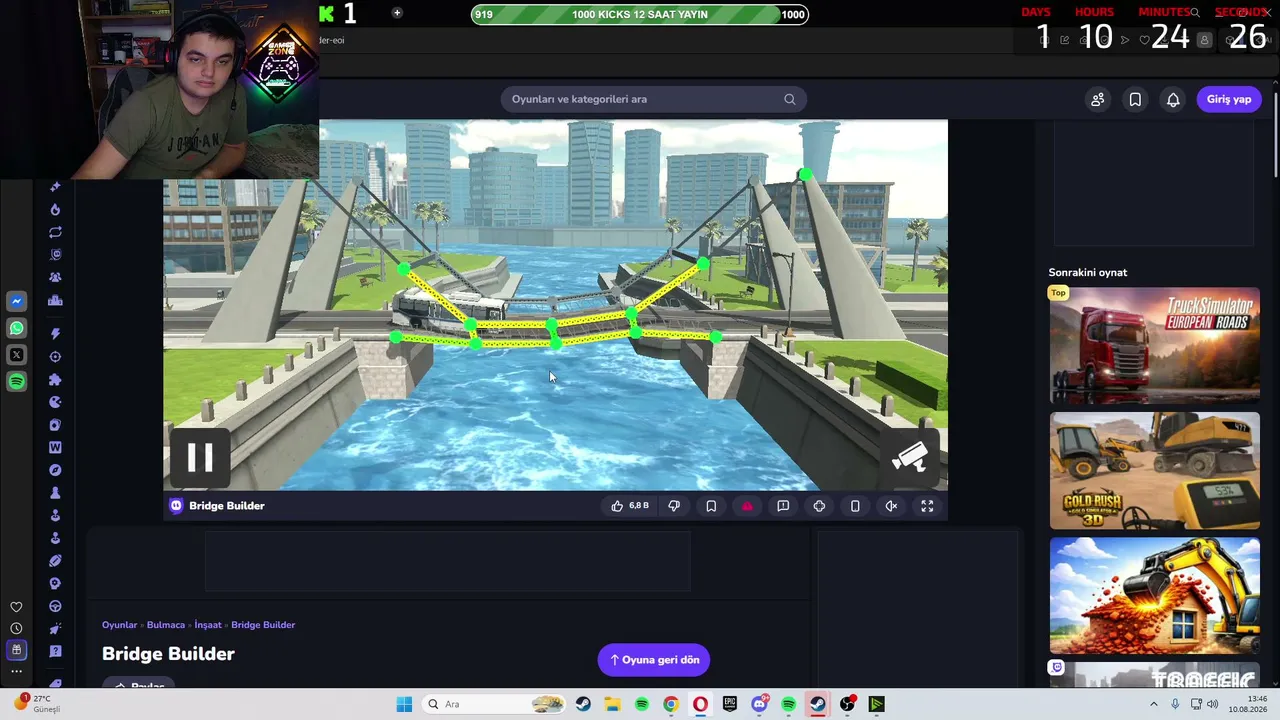Open the Pac-Man arcade category icon

point(55,402)
